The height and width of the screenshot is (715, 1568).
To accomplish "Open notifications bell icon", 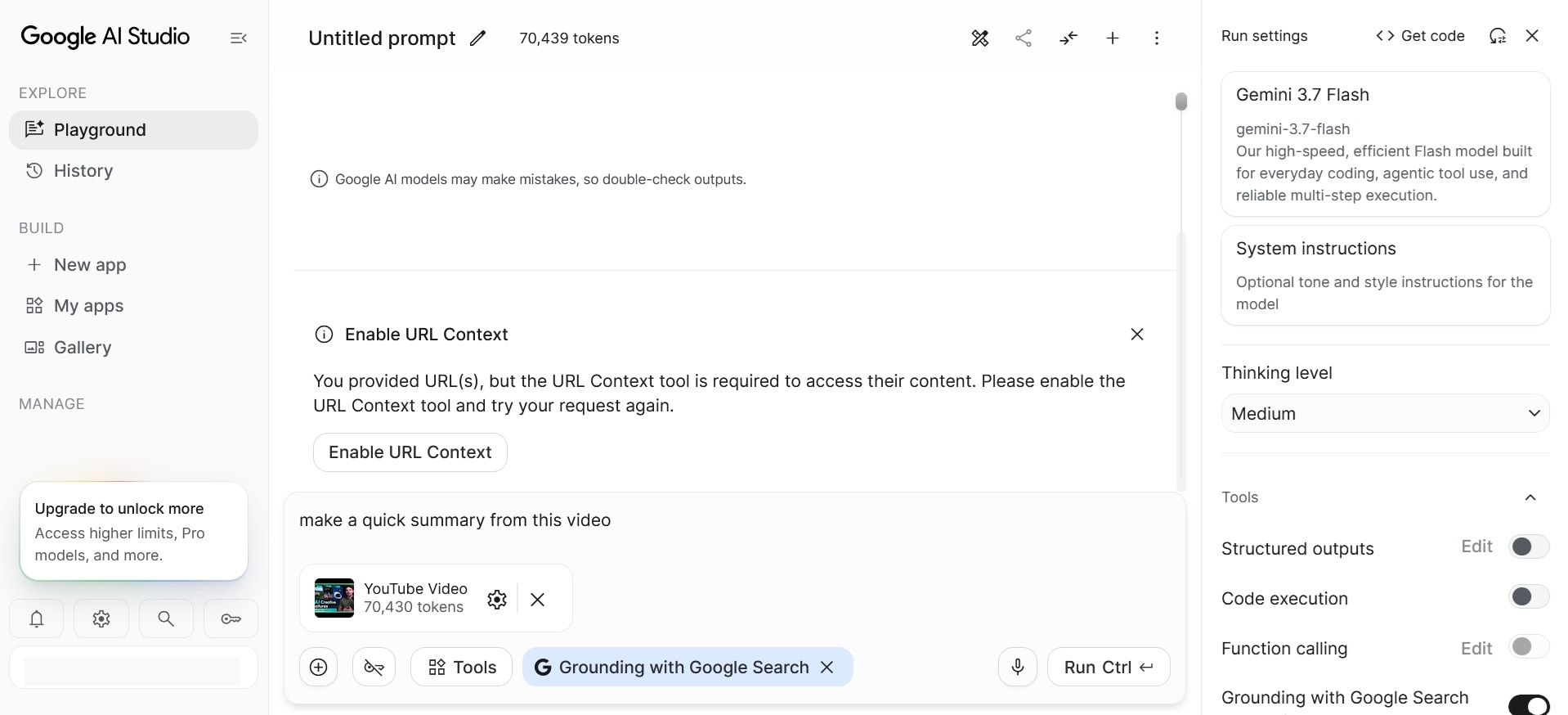I will coord(37,618).
